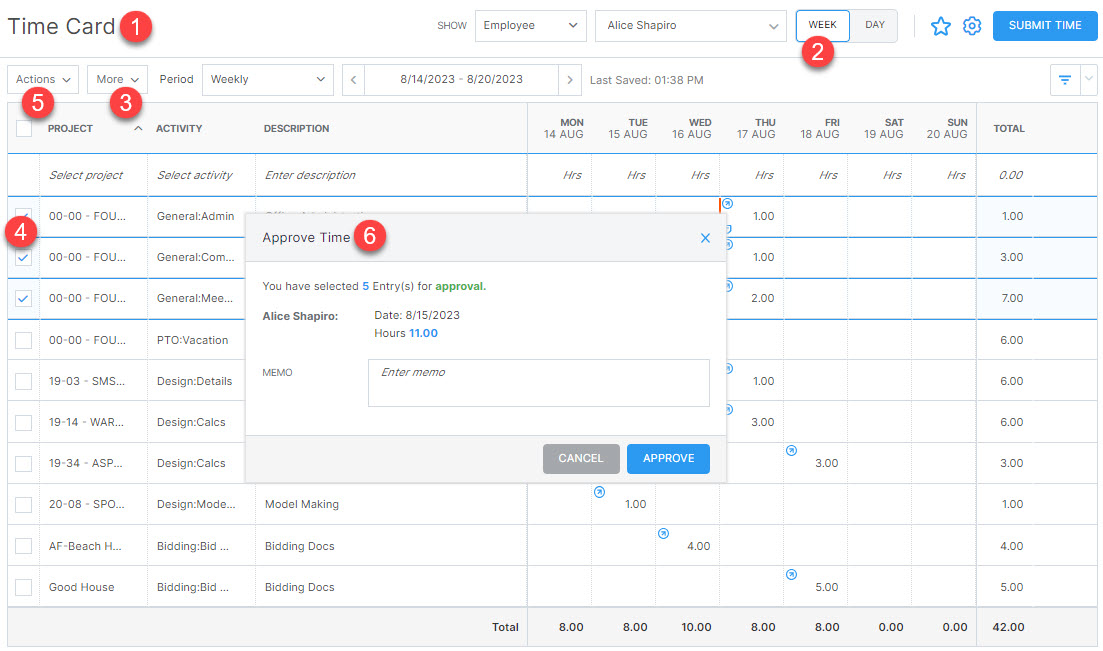Viewport: 1103px width, 651px height.
Task: Click the next-period right chevron
Action: (x=570, y=80)
